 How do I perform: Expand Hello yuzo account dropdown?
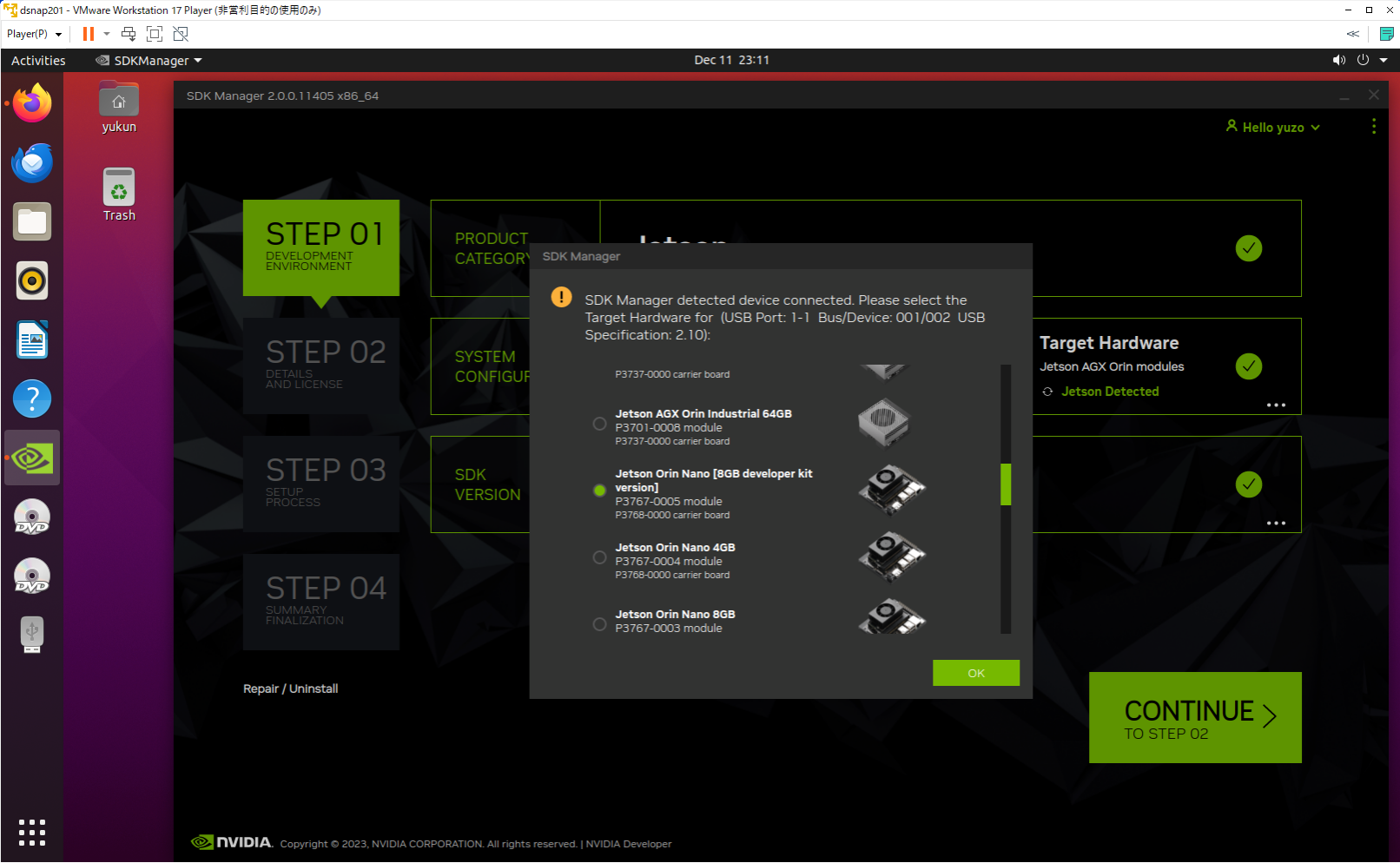point(1273,127)
